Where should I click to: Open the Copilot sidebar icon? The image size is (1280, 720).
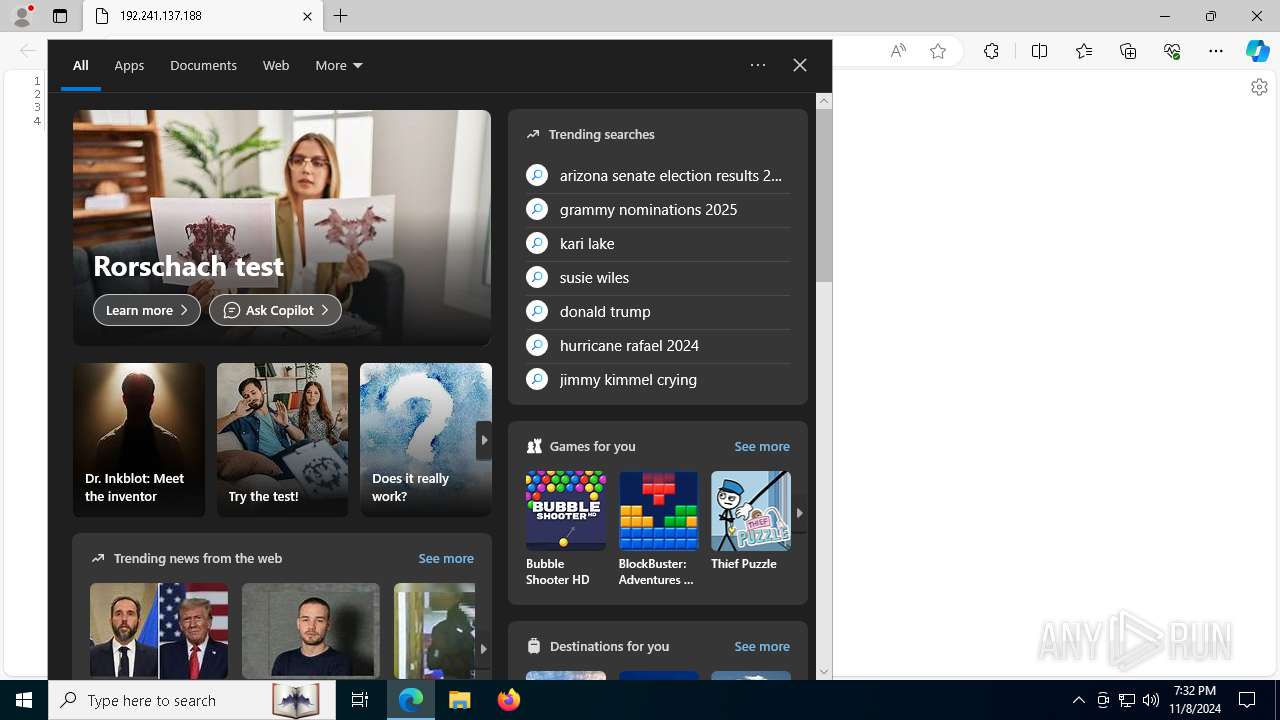click(1258, 51)
